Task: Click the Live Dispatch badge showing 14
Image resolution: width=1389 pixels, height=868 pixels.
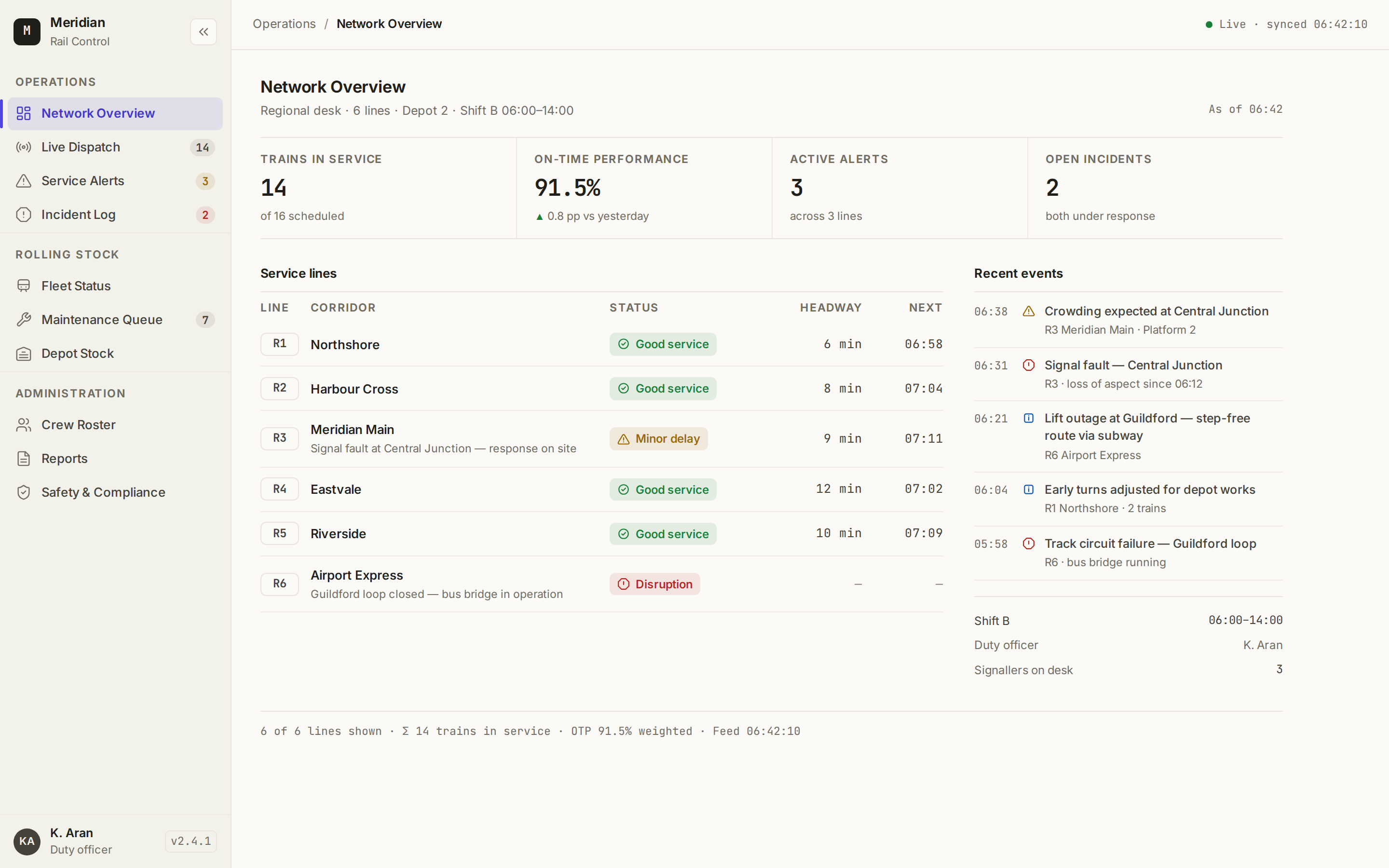Action: (202, 148)
